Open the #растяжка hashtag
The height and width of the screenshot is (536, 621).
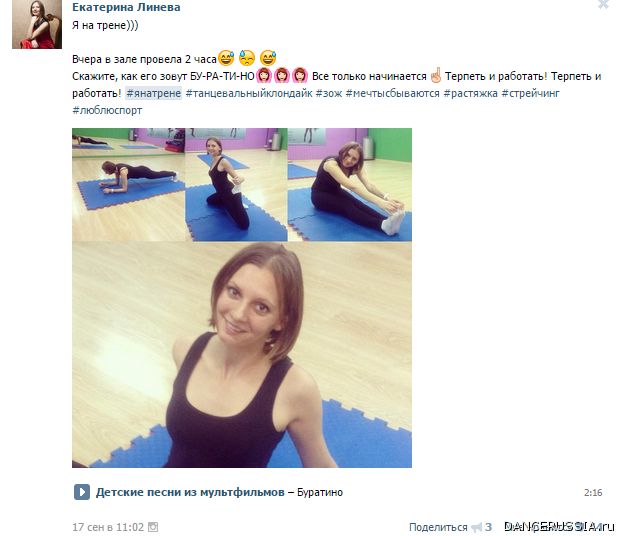coord(471,93)
